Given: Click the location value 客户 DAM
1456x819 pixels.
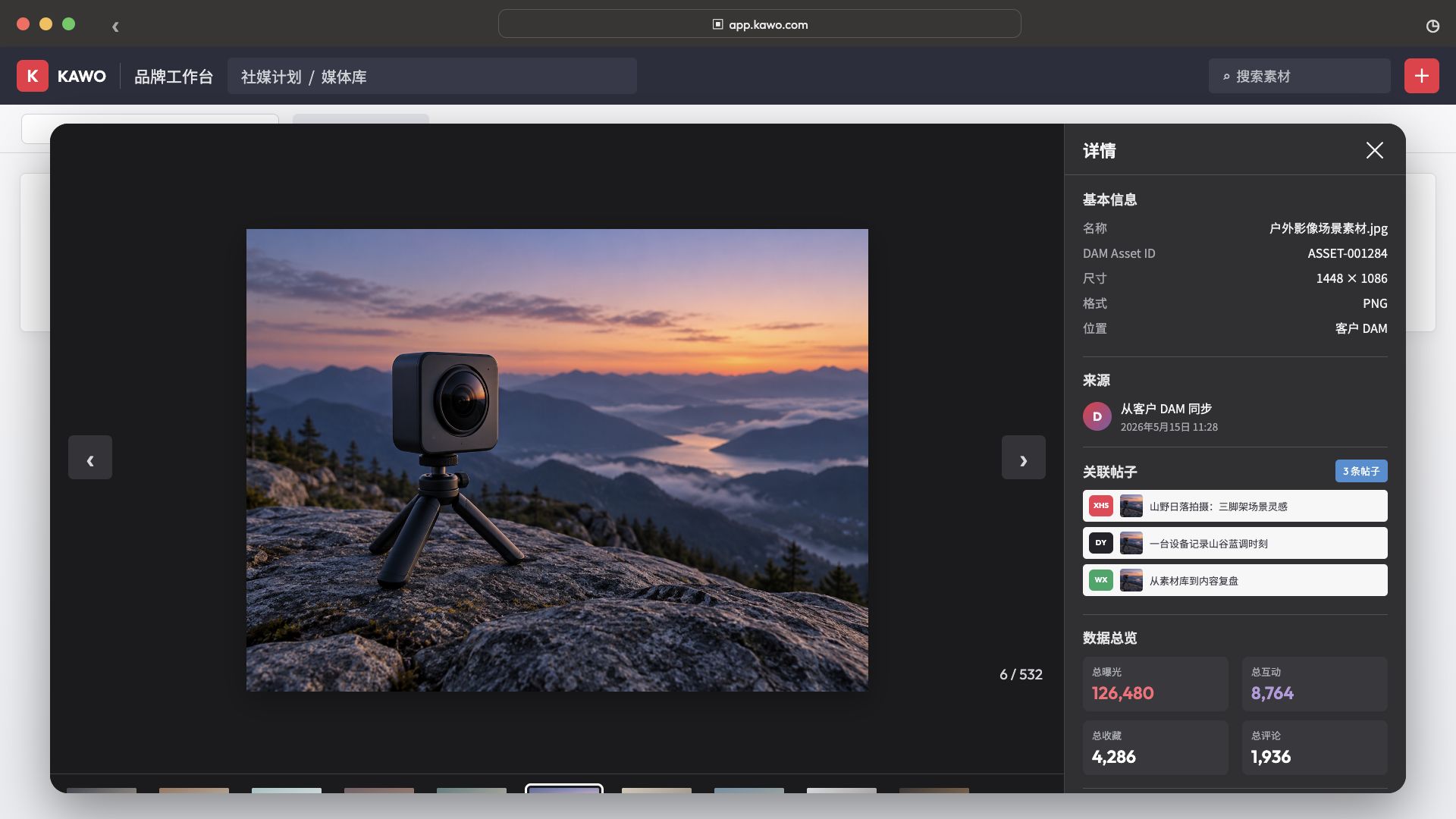Looking at the screenshot, I should tap(1361, 328).
